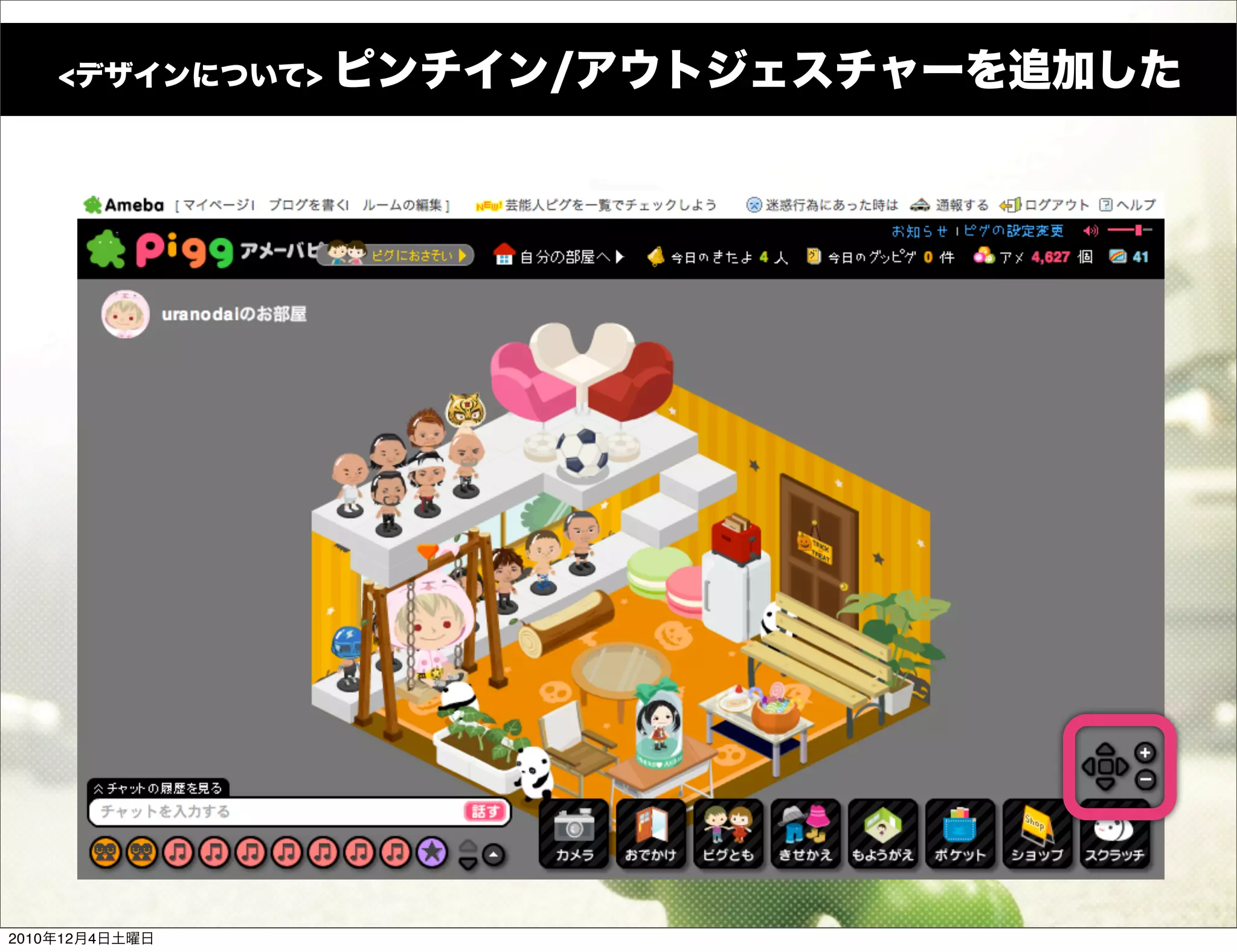Screen dimensions: 1237x952
Task: Toggle the purple star action button
Action: pos(432,852)
